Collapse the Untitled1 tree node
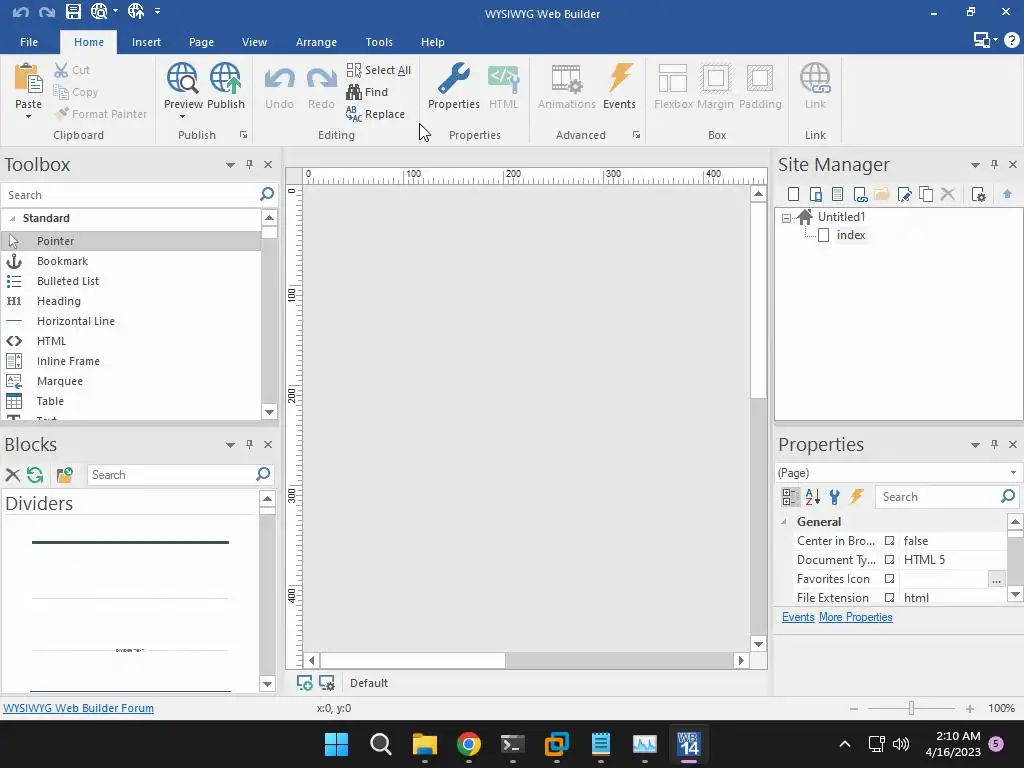The height and width of the screenshot is (768, 1024). [786, 218]
